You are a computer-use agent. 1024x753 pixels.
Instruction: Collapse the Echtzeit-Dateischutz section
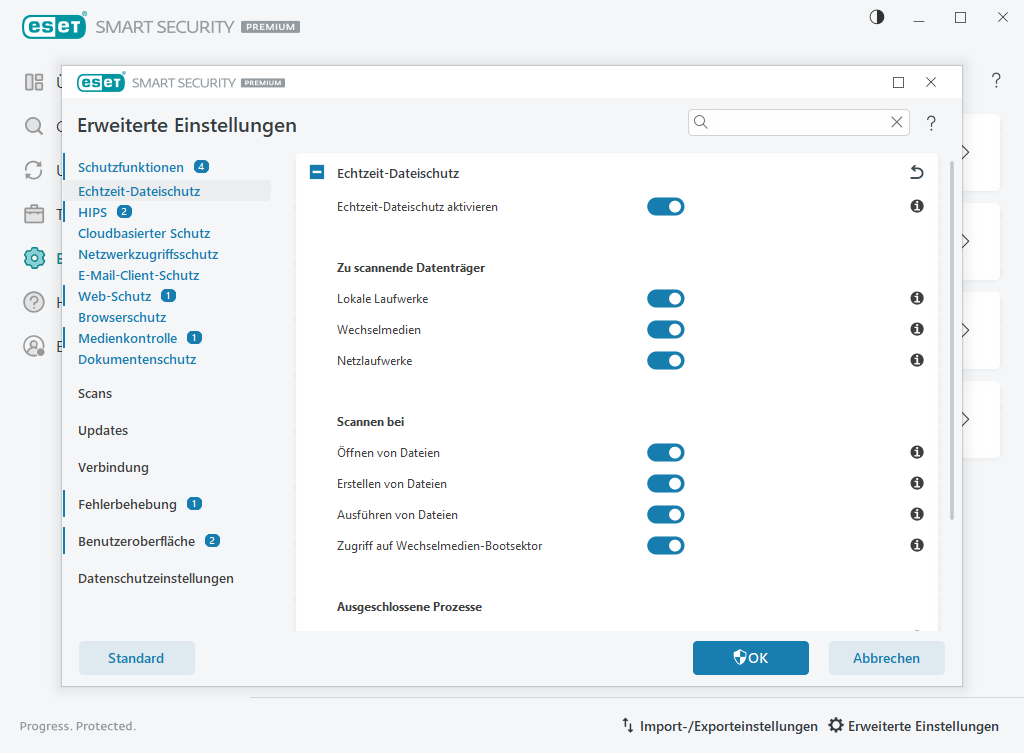click(317, 173)
